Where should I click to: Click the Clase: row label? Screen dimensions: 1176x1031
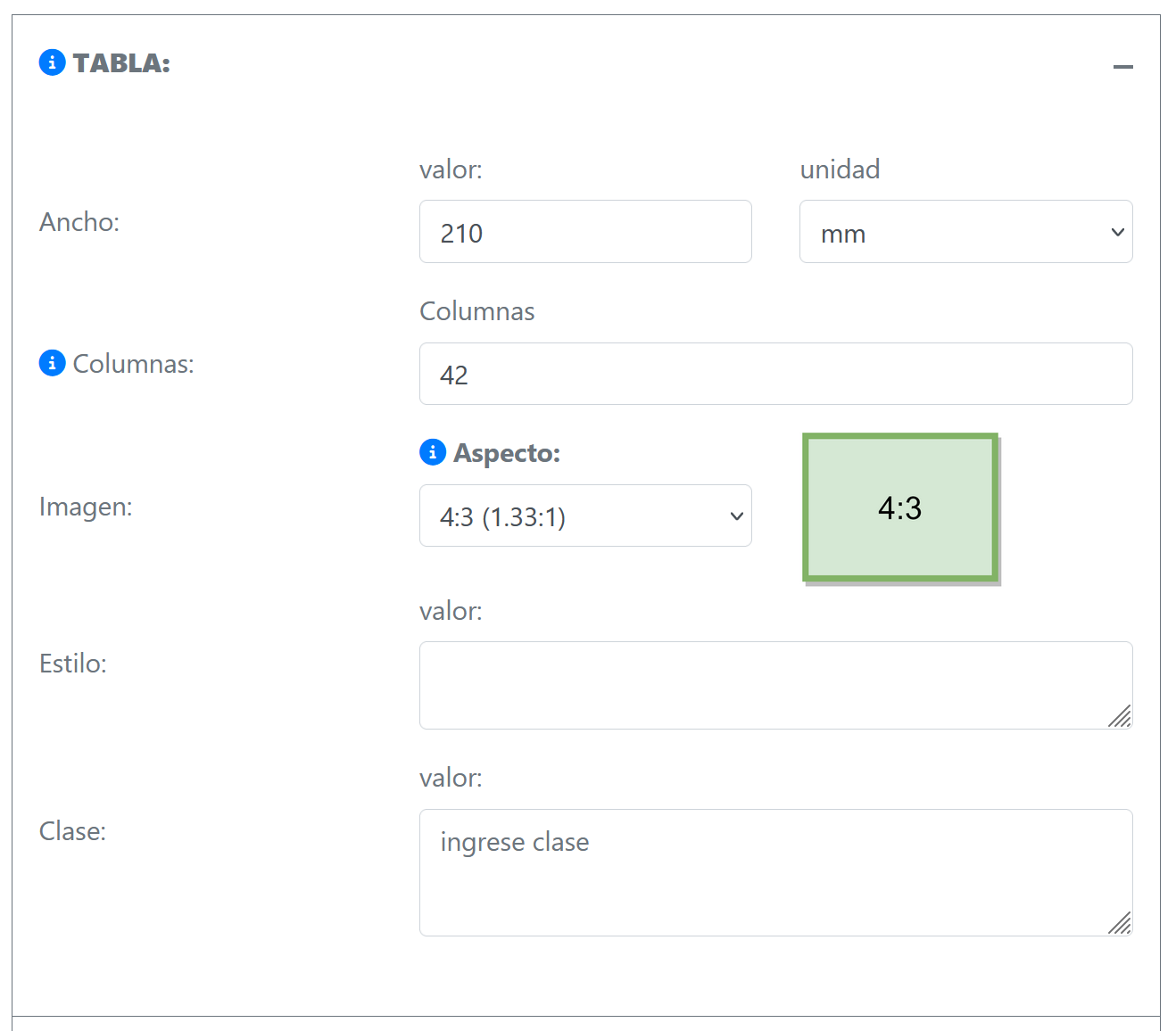(73, 831)
